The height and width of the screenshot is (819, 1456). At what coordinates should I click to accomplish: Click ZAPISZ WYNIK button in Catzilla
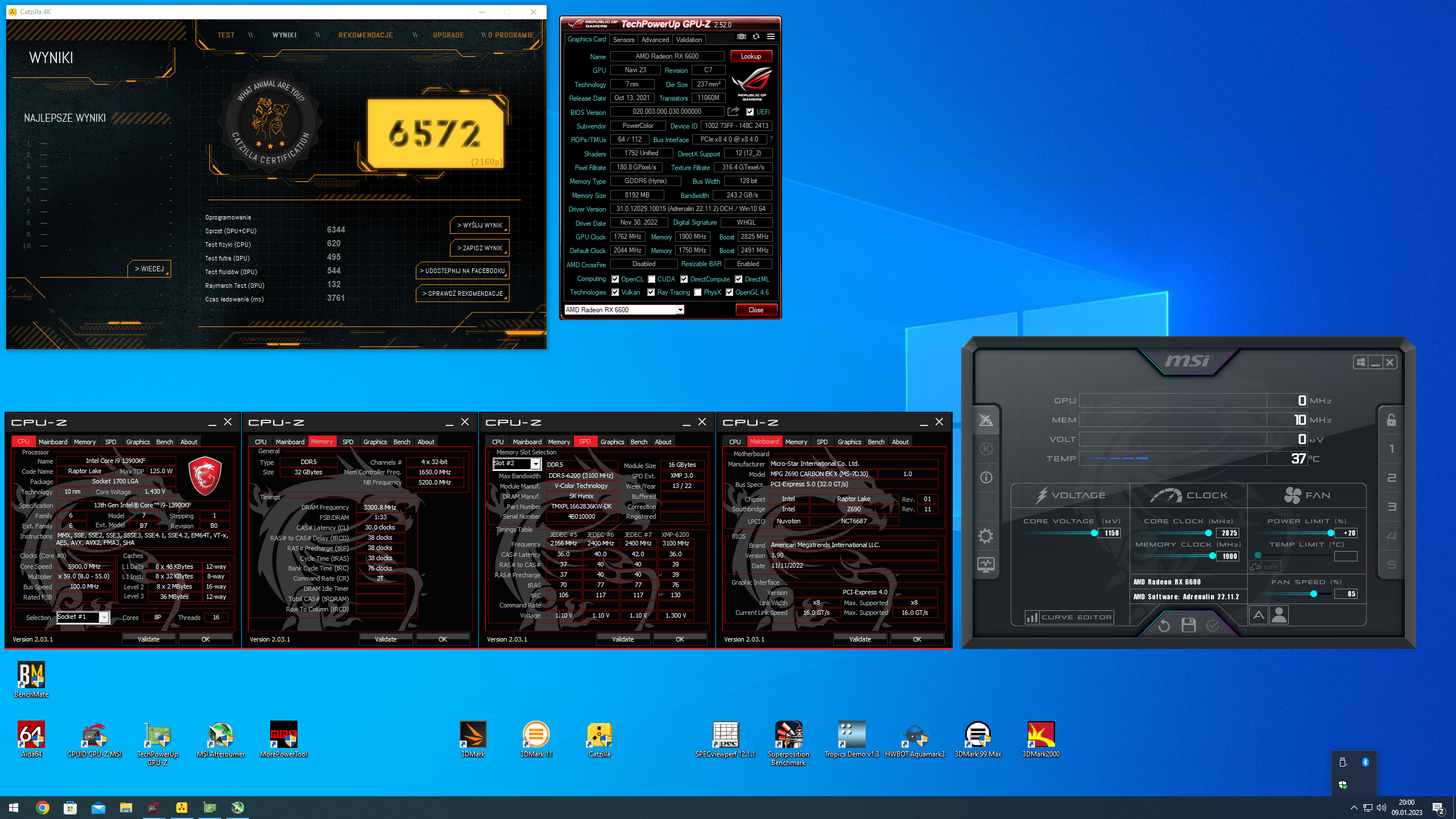click(x=479, y=248)
